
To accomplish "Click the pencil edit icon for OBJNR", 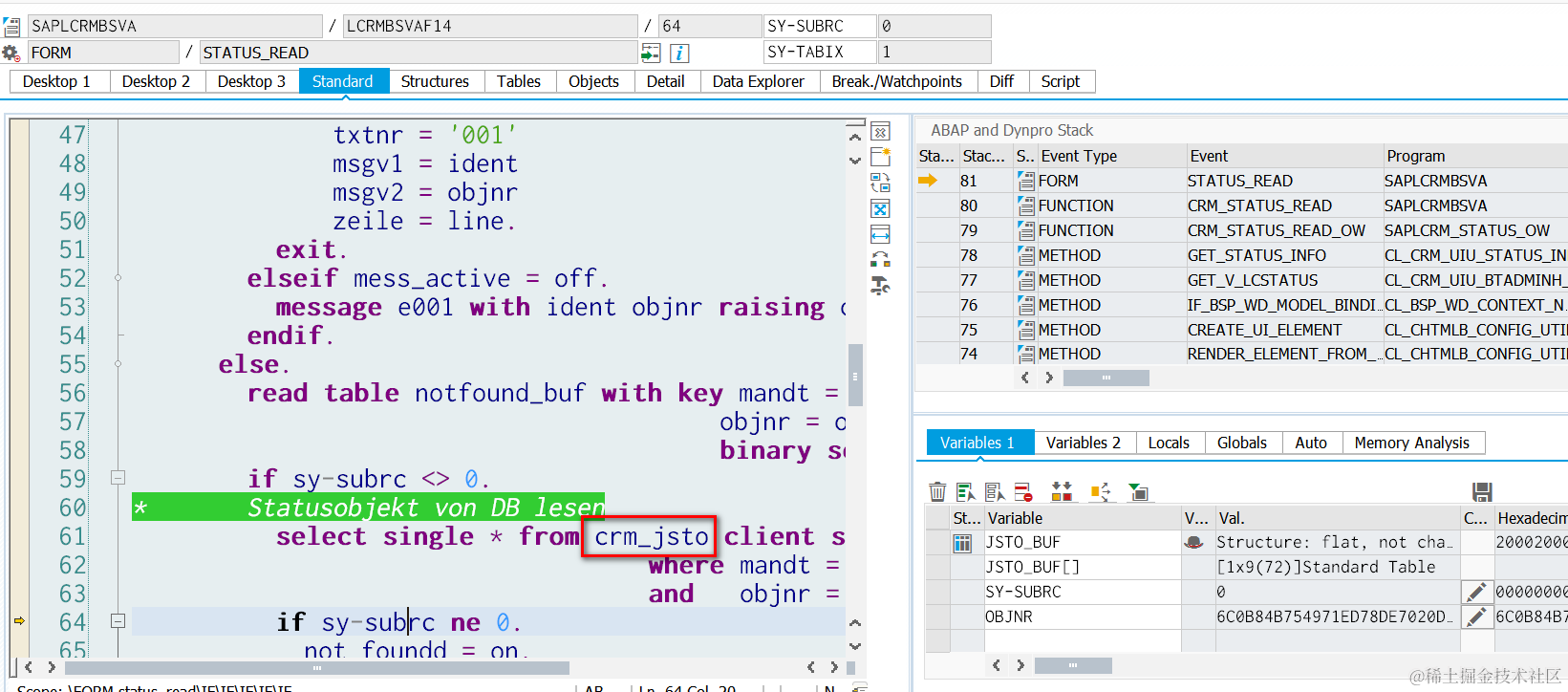I will pos(1476,616).
